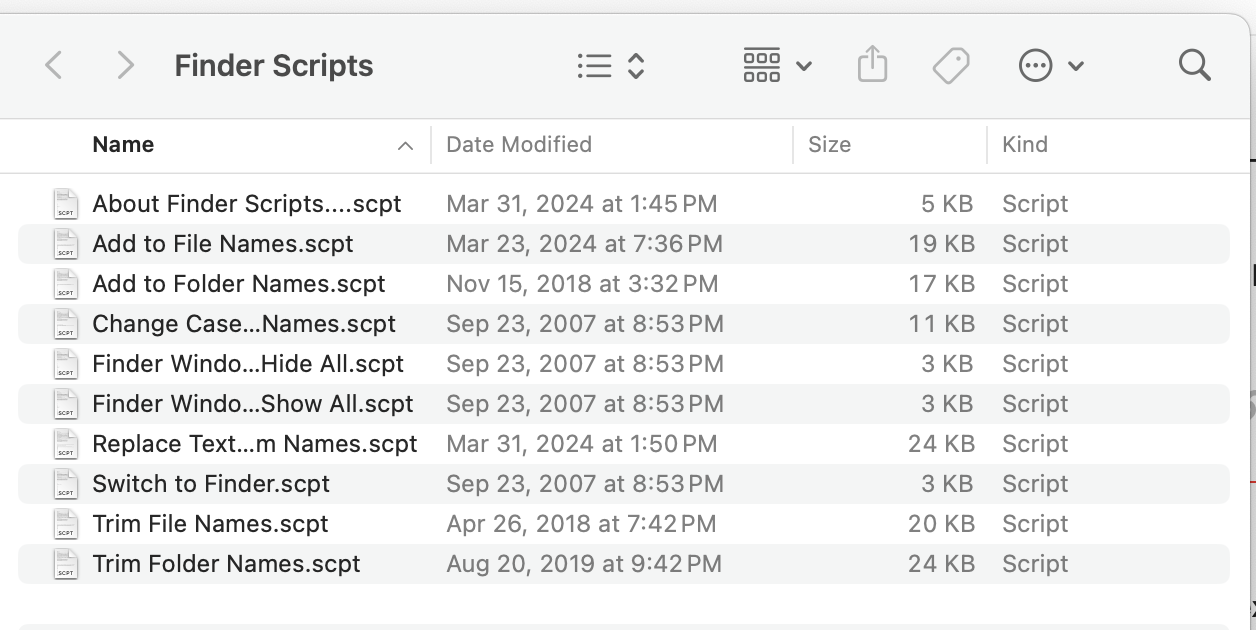Expand the Group By options dropdown
This screenshot has width=1256, height=630.
777,66
